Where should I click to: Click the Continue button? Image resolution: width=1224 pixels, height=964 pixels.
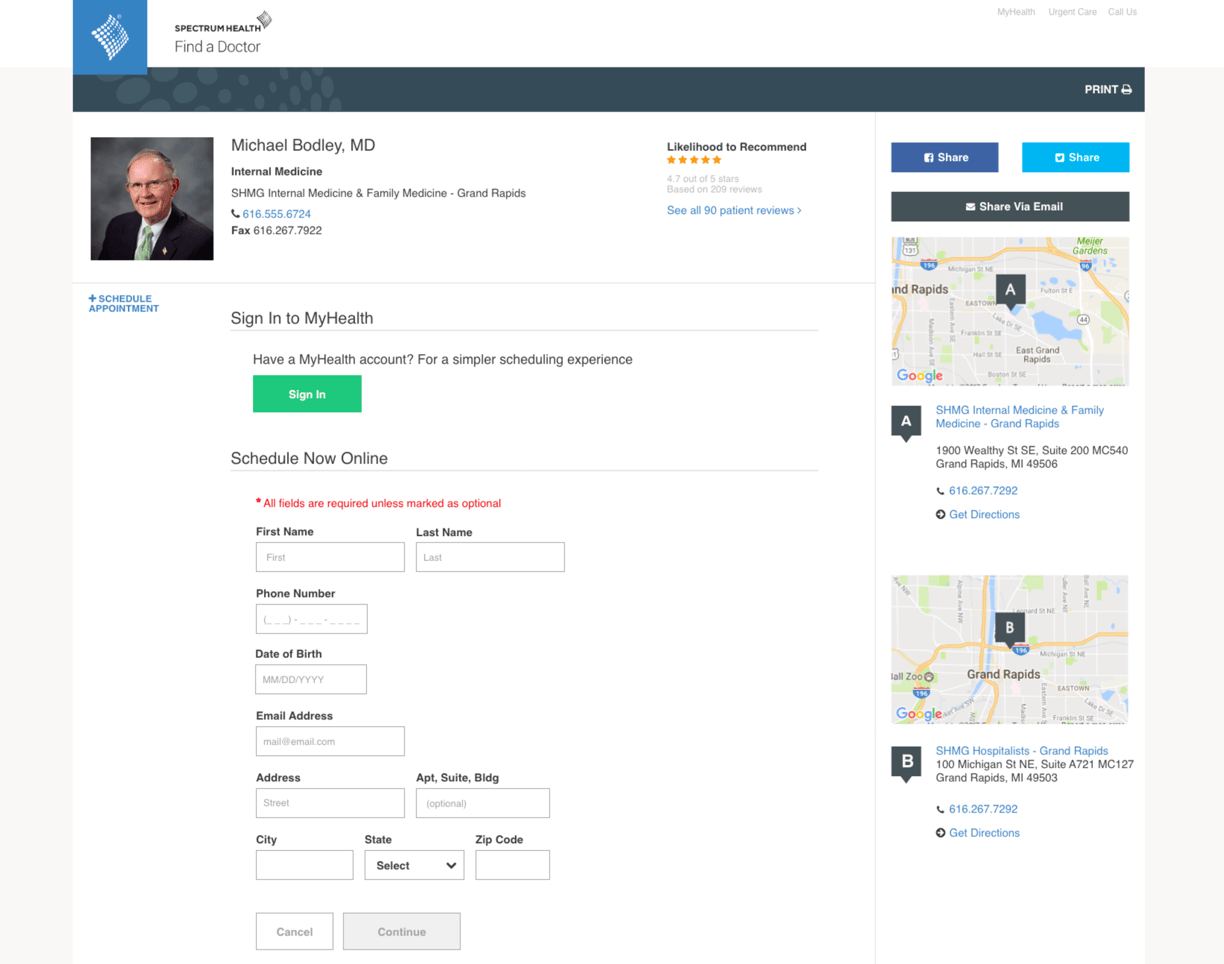click(402, 931)
